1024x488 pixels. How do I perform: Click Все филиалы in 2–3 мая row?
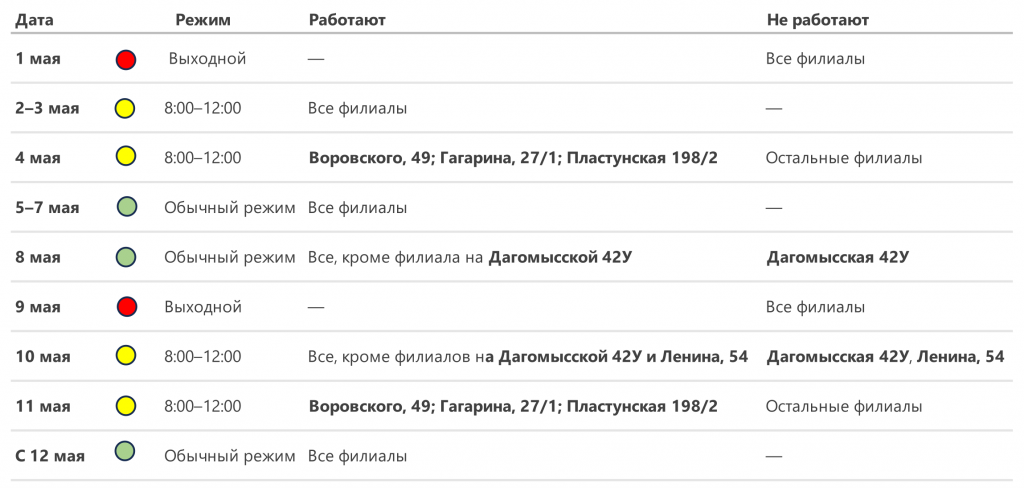pos(357,108)
